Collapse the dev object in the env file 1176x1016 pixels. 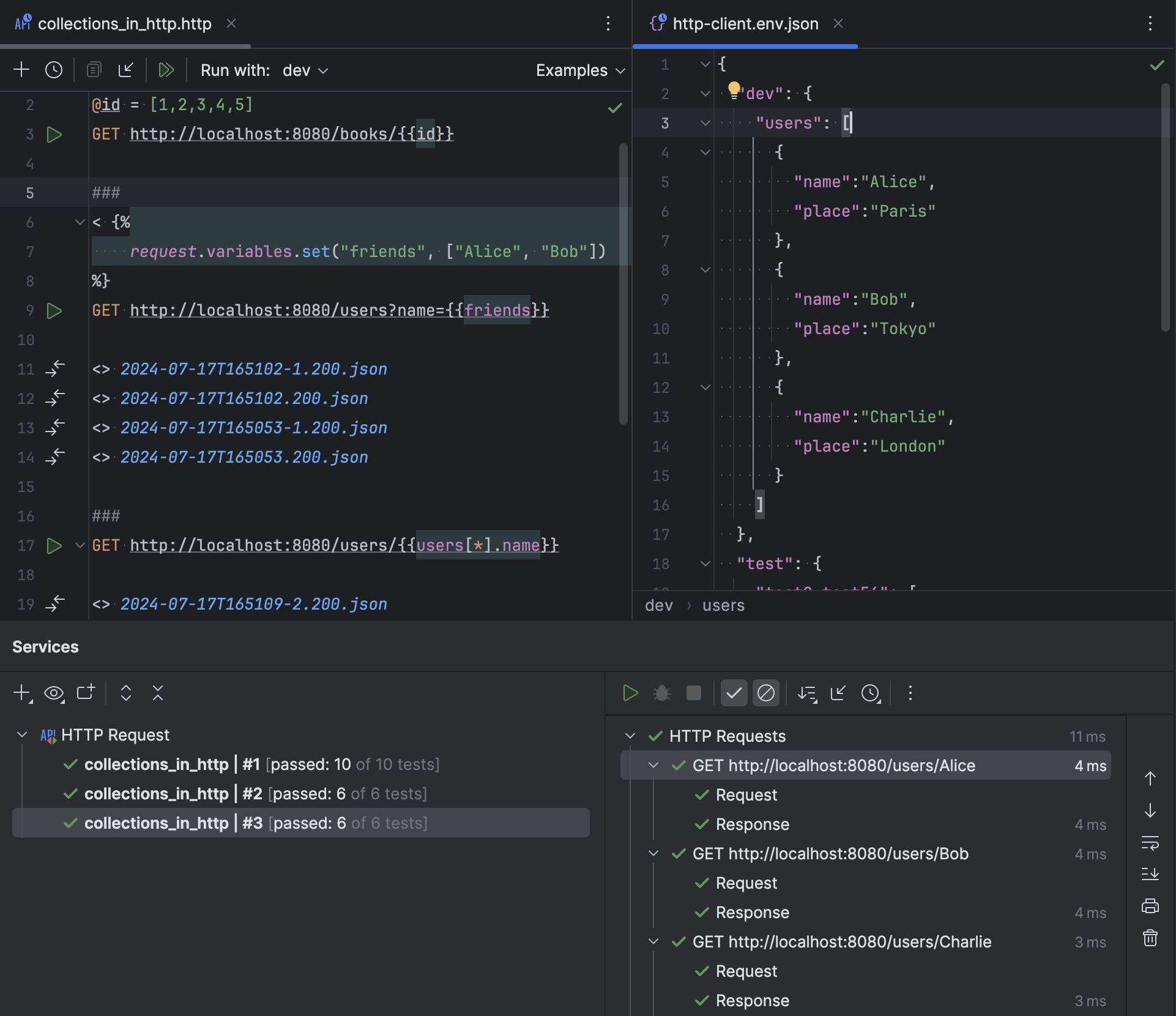tap(704, 93)
